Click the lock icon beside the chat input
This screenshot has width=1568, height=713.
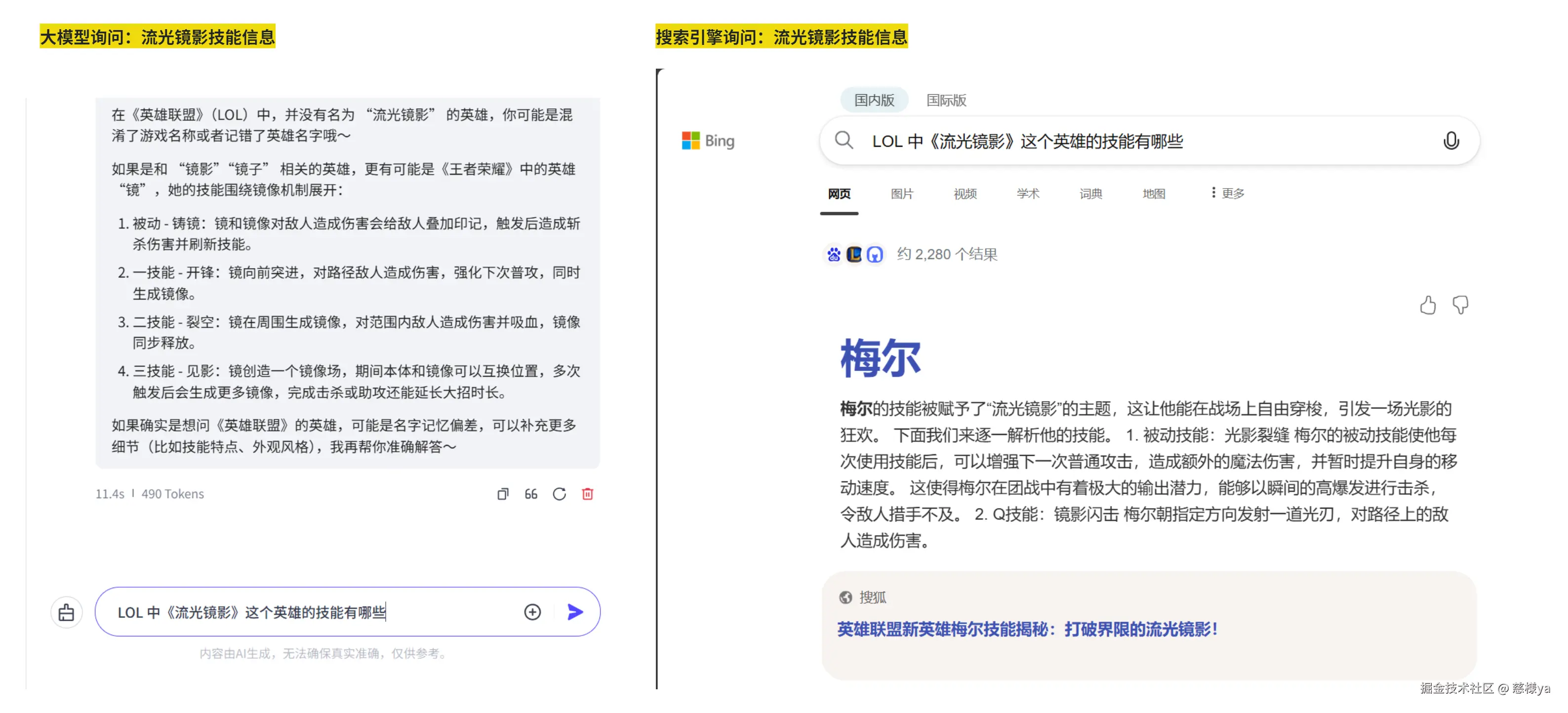pos(66,612)
